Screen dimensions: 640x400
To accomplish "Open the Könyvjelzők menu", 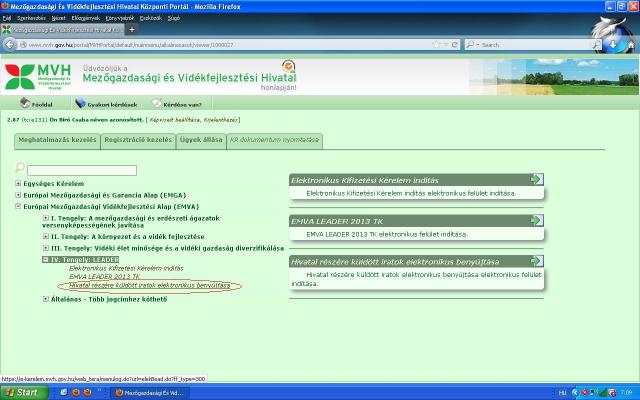I will click(x=119, y=18).
